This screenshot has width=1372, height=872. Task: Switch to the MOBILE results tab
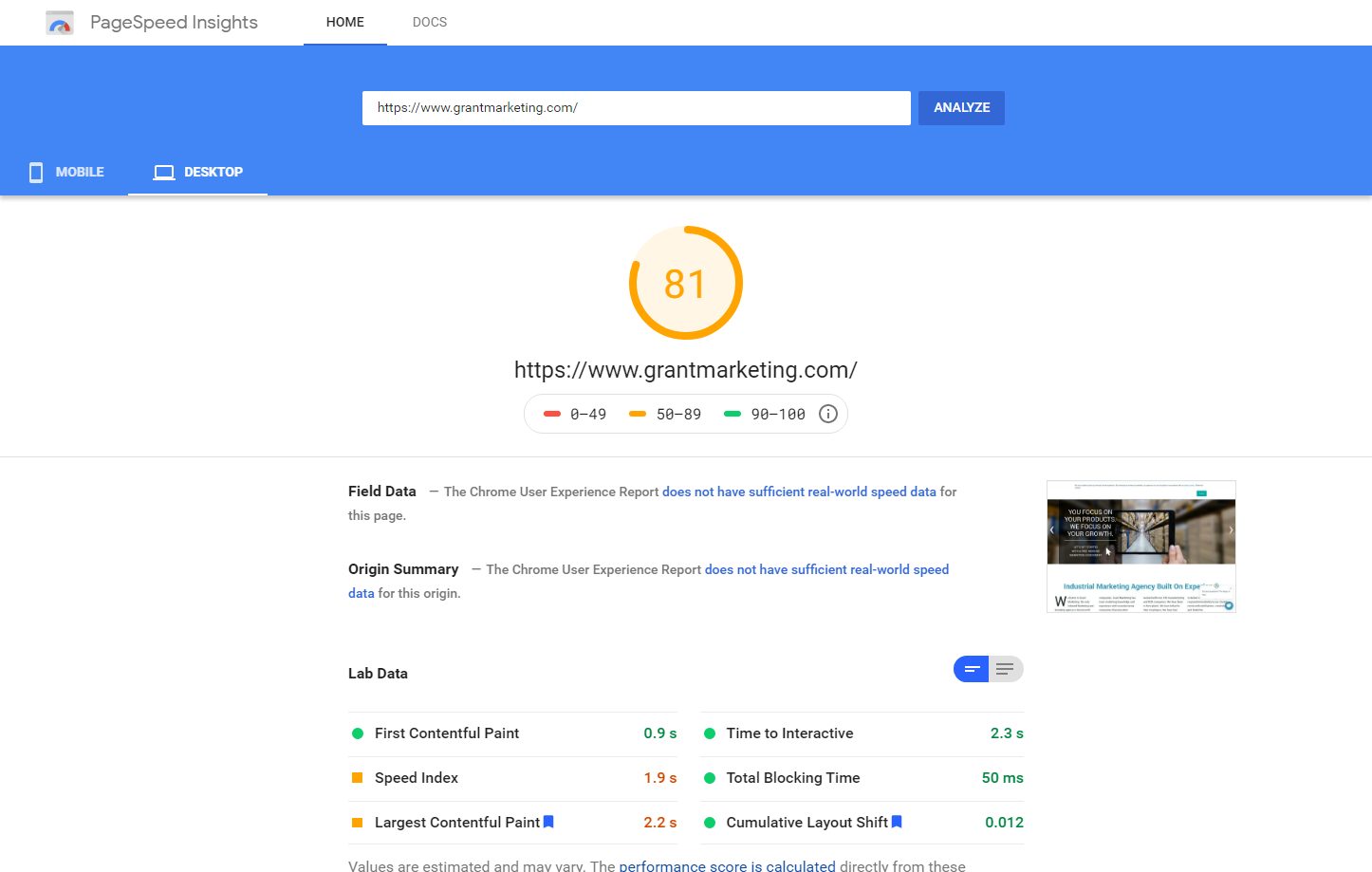[x=66, y=172]
